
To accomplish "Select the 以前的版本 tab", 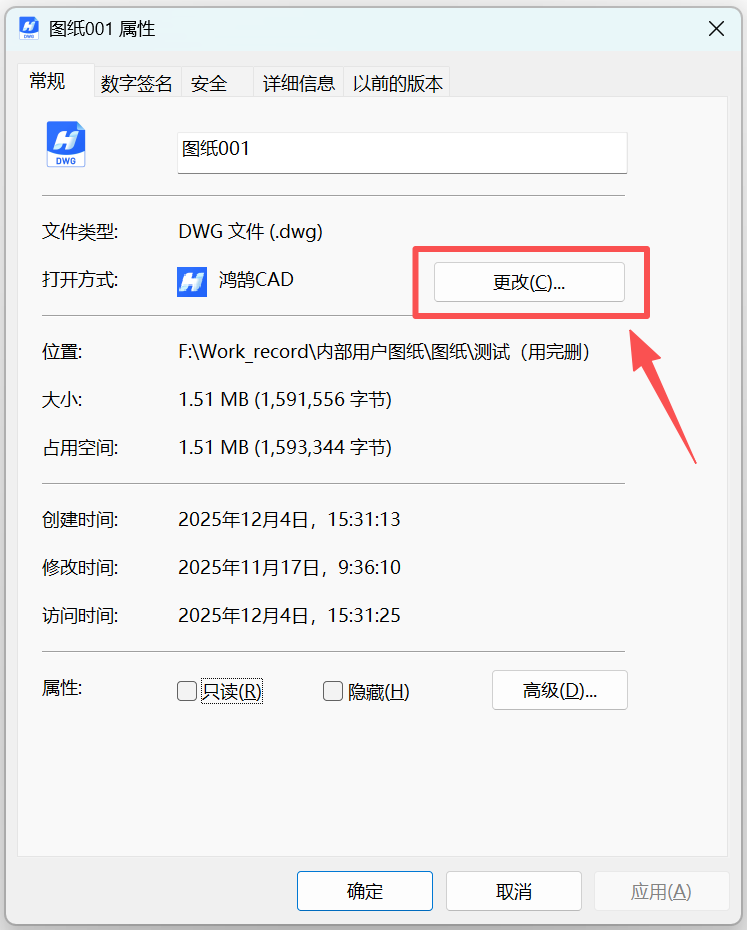I will pos(398,84).
